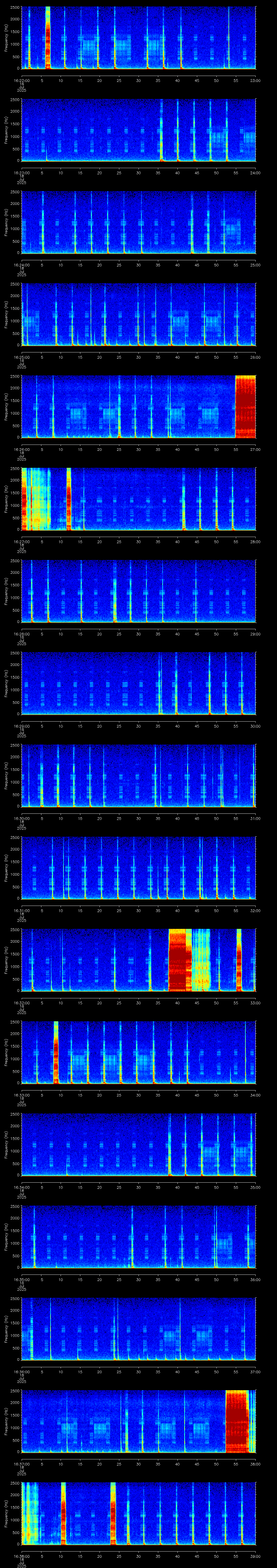The height and width of the screenshot is (1568, 277).
Task: Click the 2500 tick of the 16:30 plot
Action: 15,745
